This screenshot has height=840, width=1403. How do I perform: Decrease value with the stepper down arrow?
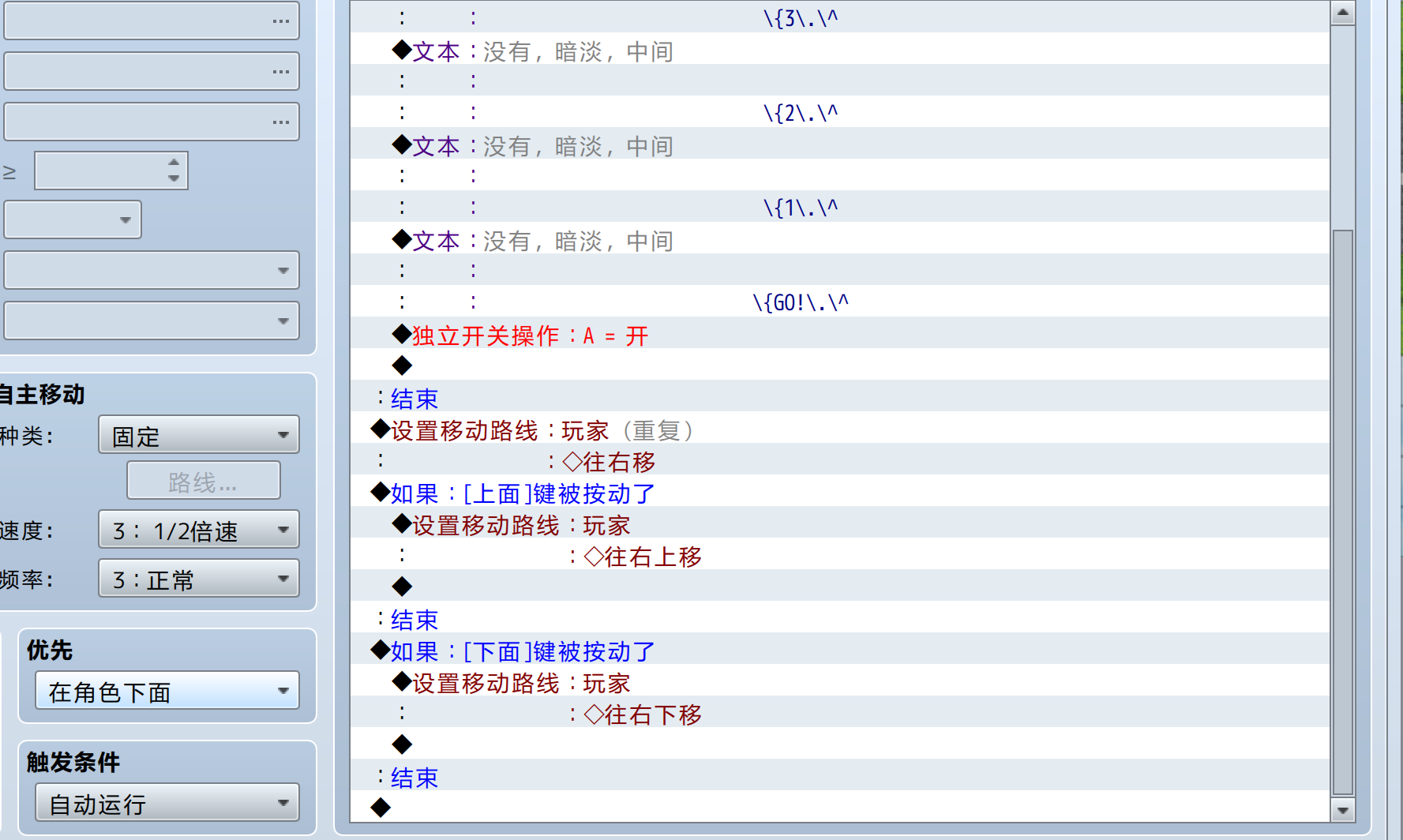pyautogui.click(x=174, y=179)
